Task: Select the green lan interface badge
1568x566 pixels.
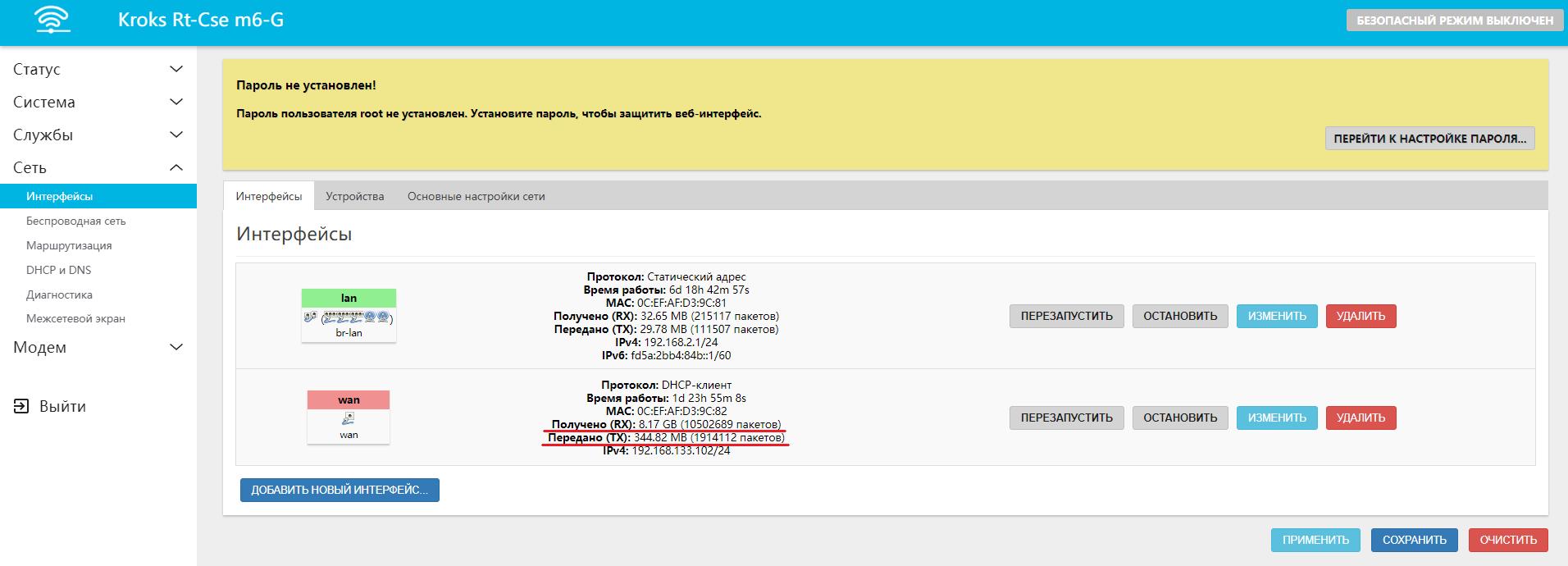Action: point(349,298)
